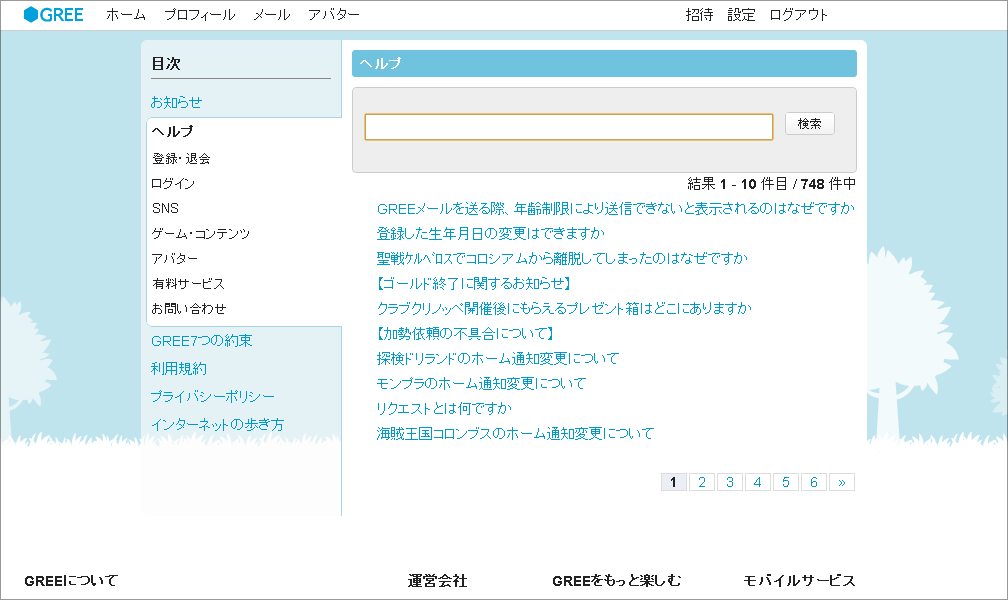Open ゲーム・コンテンツ help category
Viewport: 1008px width, 600px height.
pyautogui.click(x=201, y=233)
